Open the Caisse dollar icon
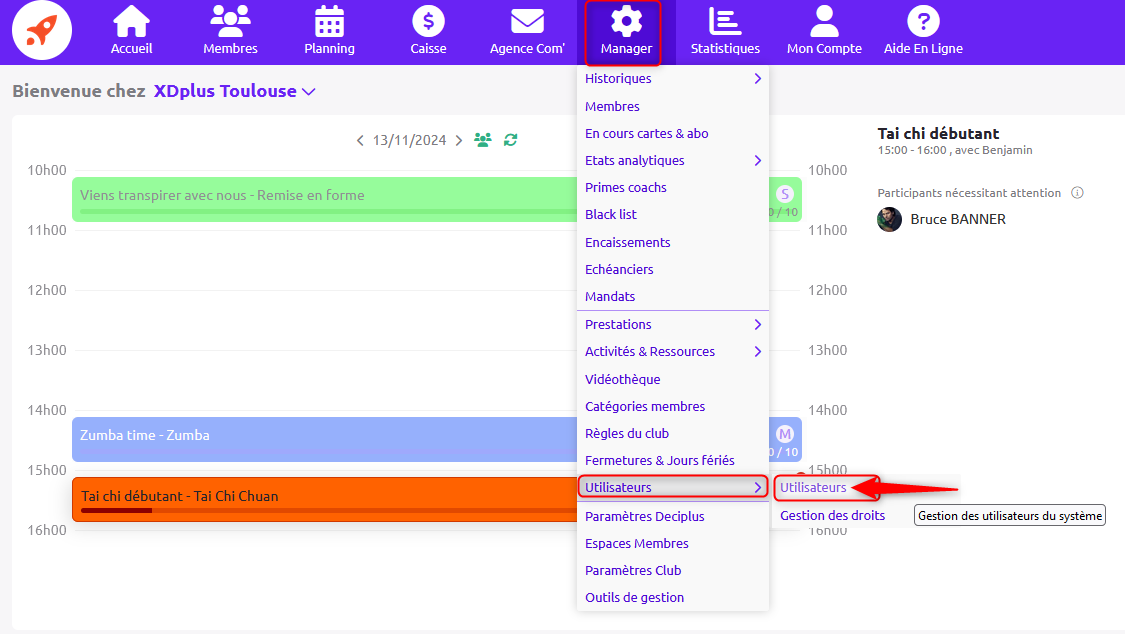Image resolution: width=1125 pixels, height=634 pixels. (x=428, y=22)
